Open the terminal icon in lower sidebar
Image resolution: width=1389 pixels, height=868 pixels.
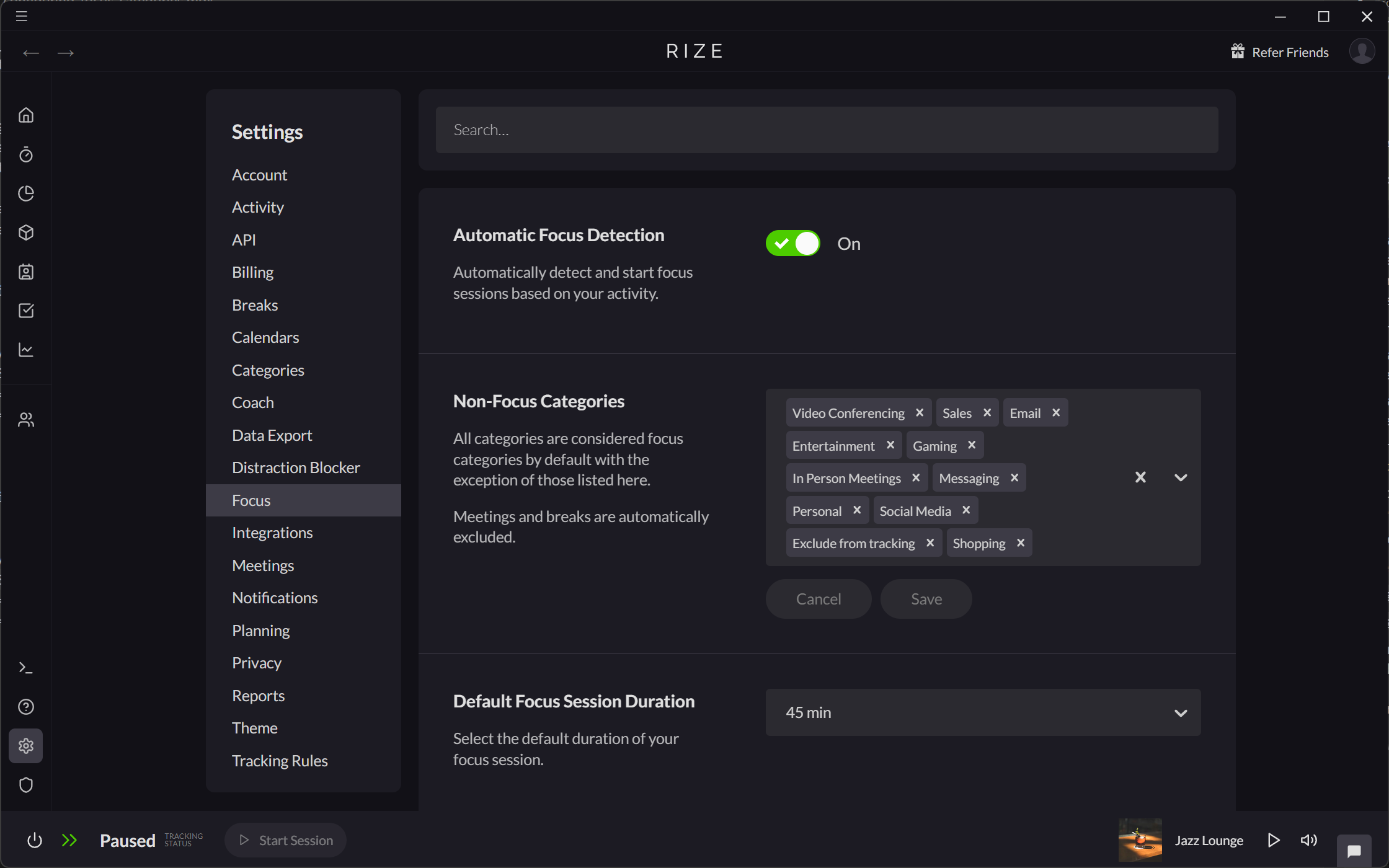(26, 667)
